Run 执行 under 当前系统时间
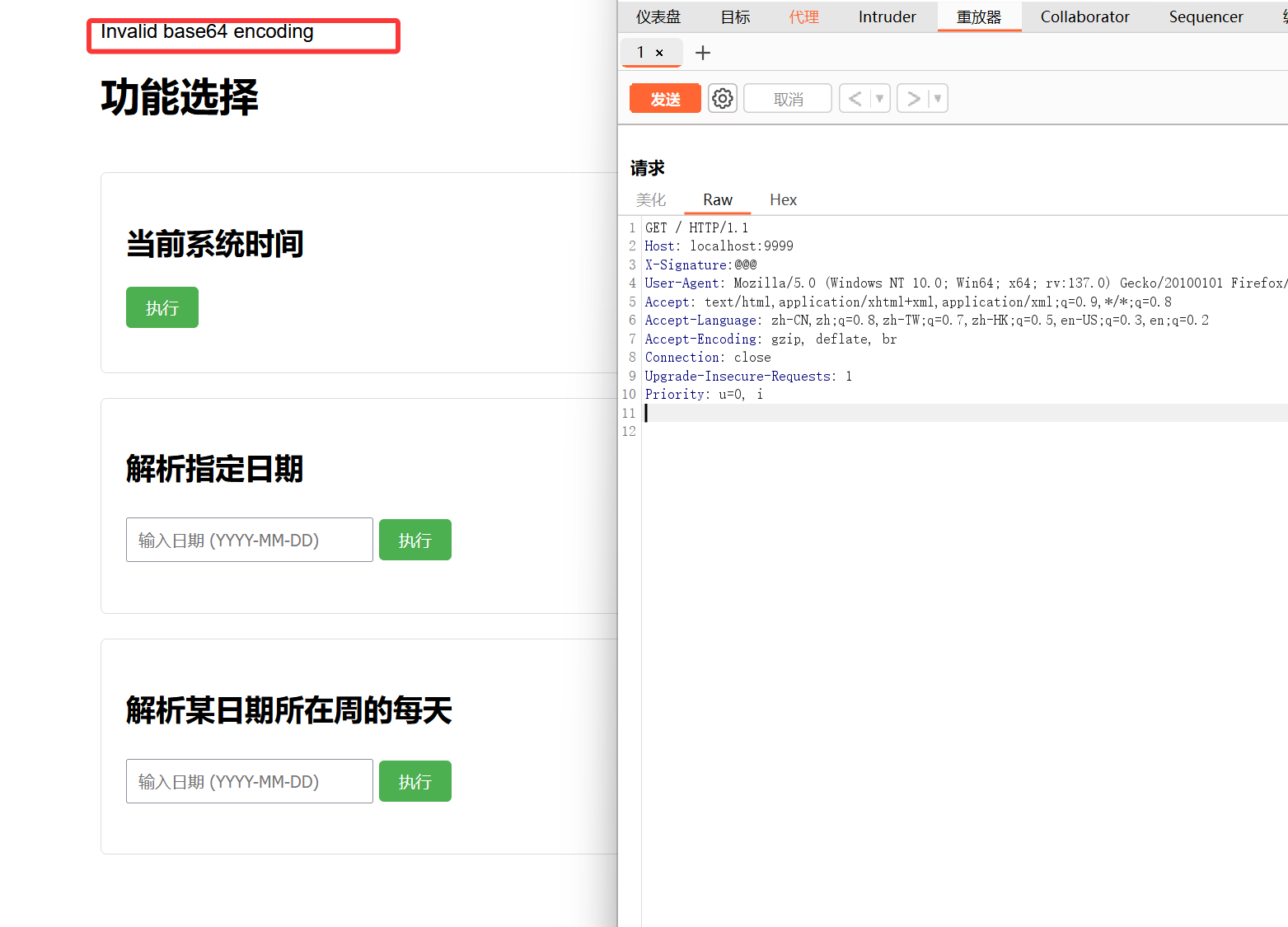The width and height of the screenshot is (1288, 927). [x=162, y=307]
